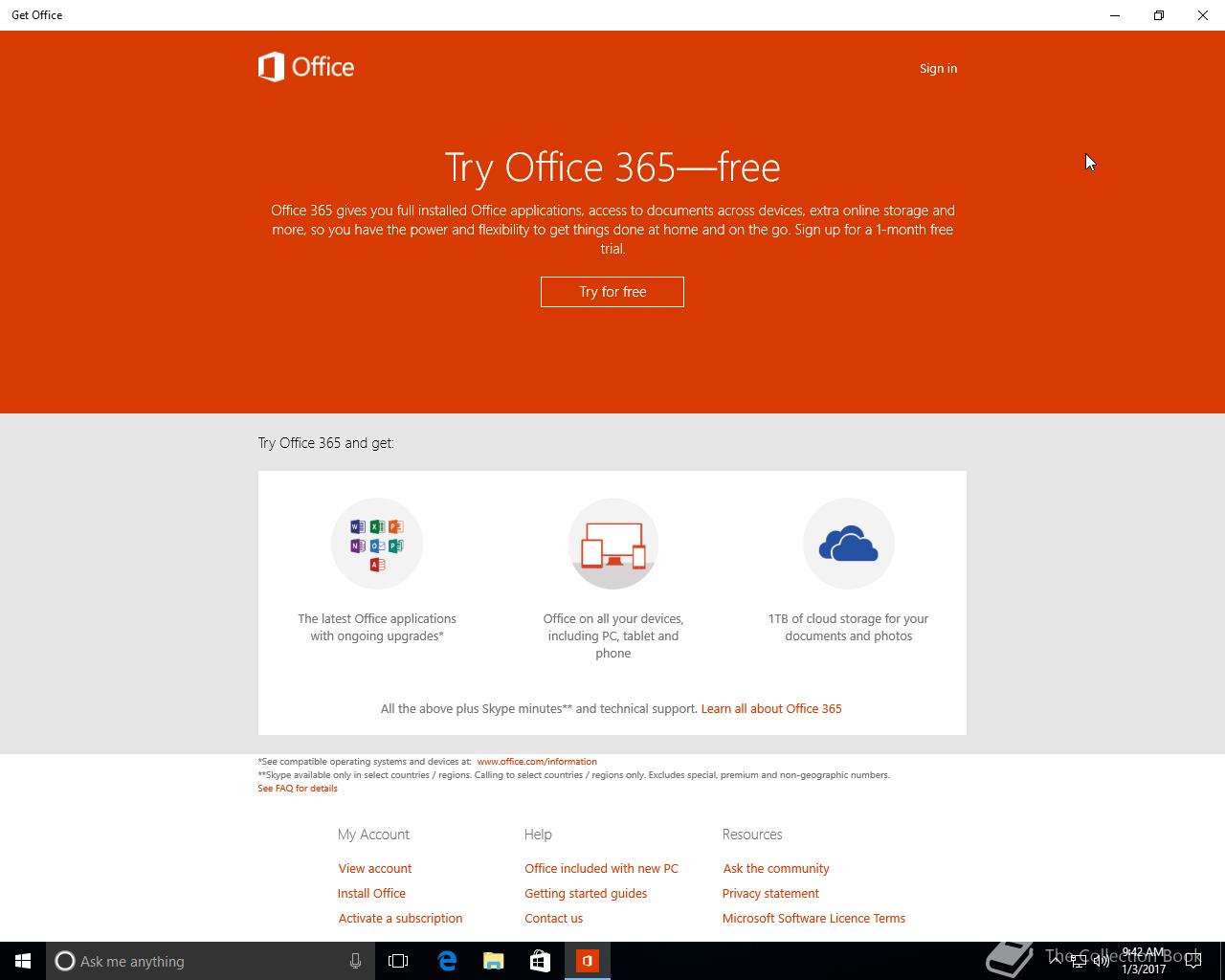1225x980 pixels.
Task: Show hidden tray icons chevron
Action: [x=1055, y=962]
